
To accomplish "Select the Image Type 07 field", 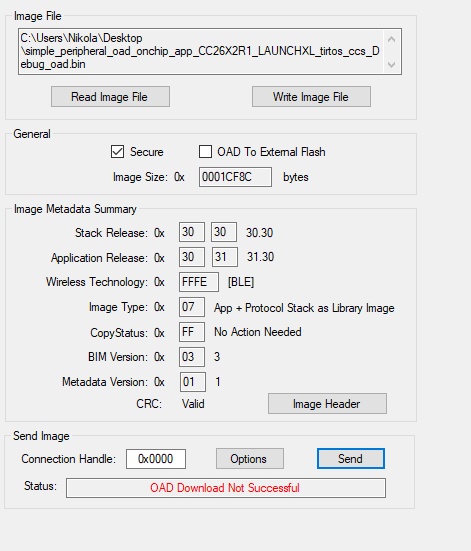I will tap(192, 307).
